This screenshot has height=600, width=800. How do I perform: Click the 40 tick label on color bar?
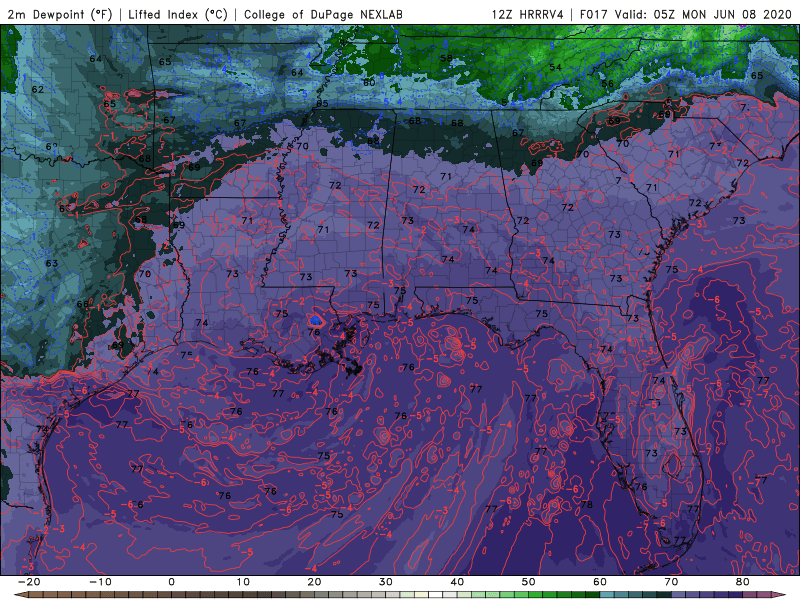pos(457,582)
